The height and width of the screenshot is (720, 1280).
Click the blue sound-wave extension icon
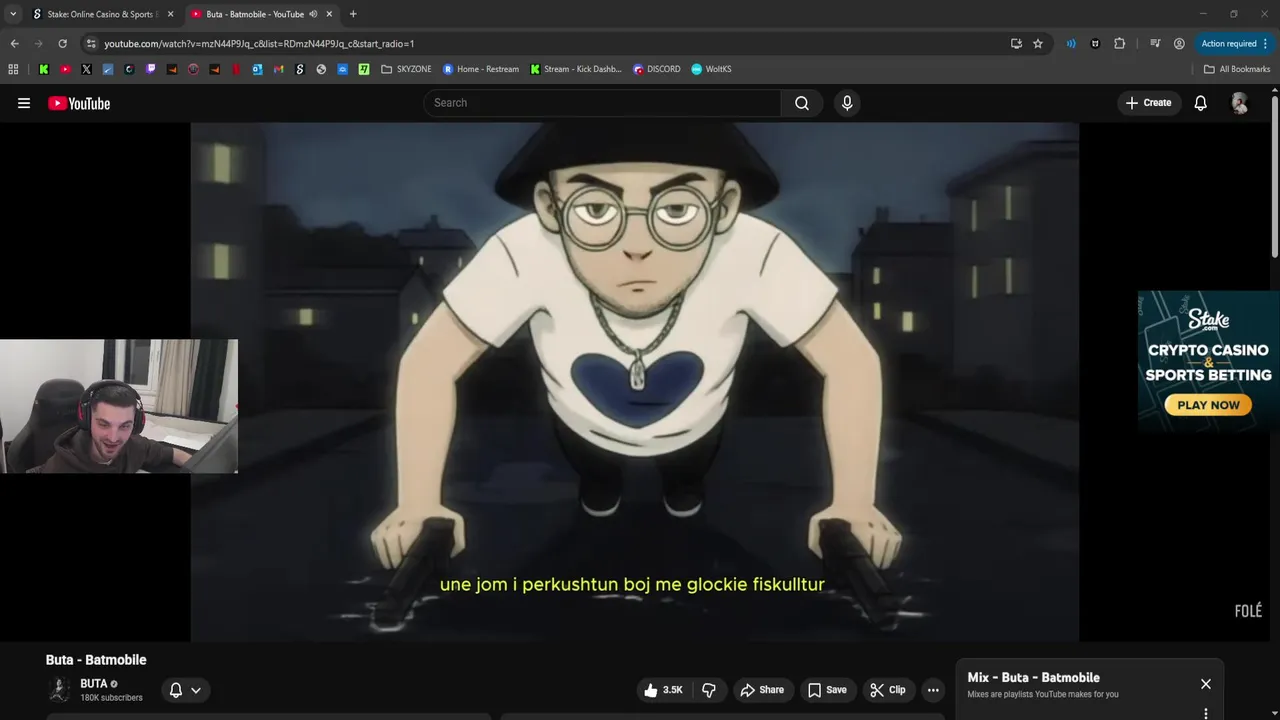click(1071, 43)
